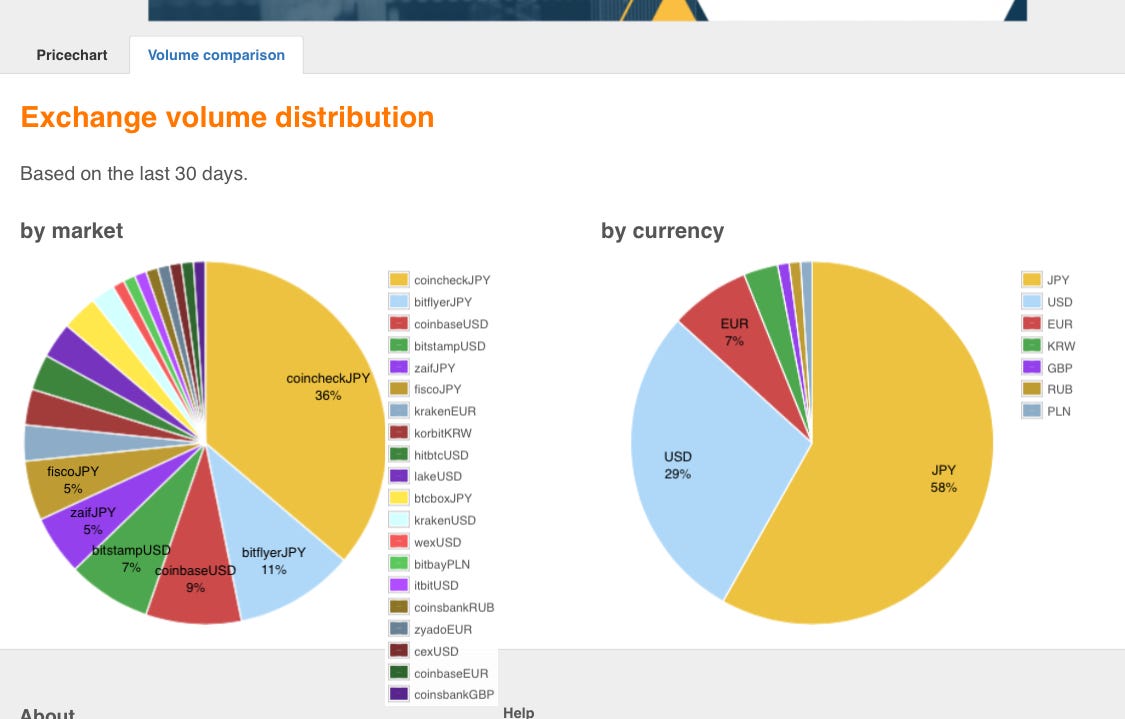The image size is (1125, 719).
Task: Click the zaifJPY legend color swatch
Action: 398,367
